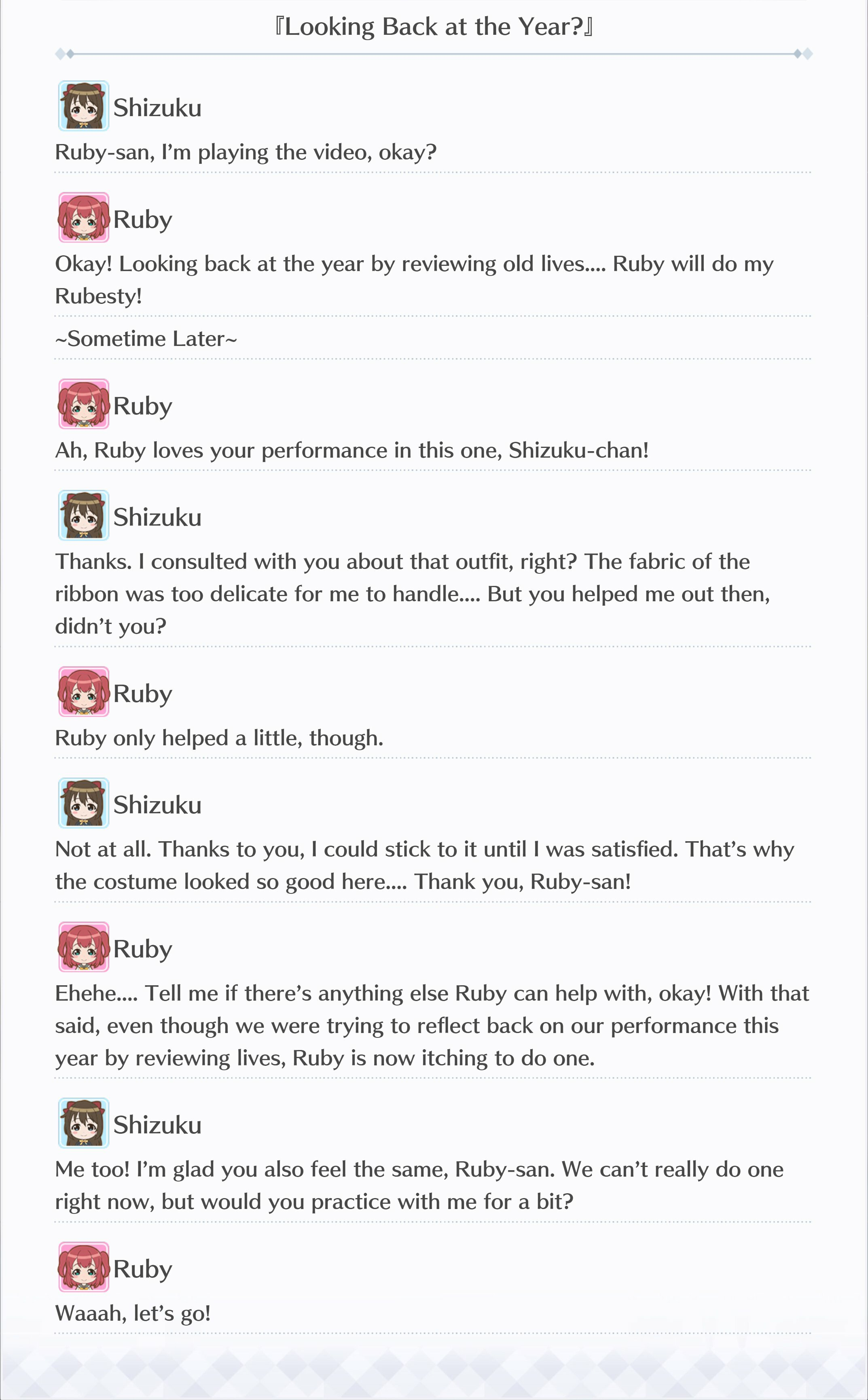Click Ruby's avatar above the 'Rubesty' line

[84, 218]
